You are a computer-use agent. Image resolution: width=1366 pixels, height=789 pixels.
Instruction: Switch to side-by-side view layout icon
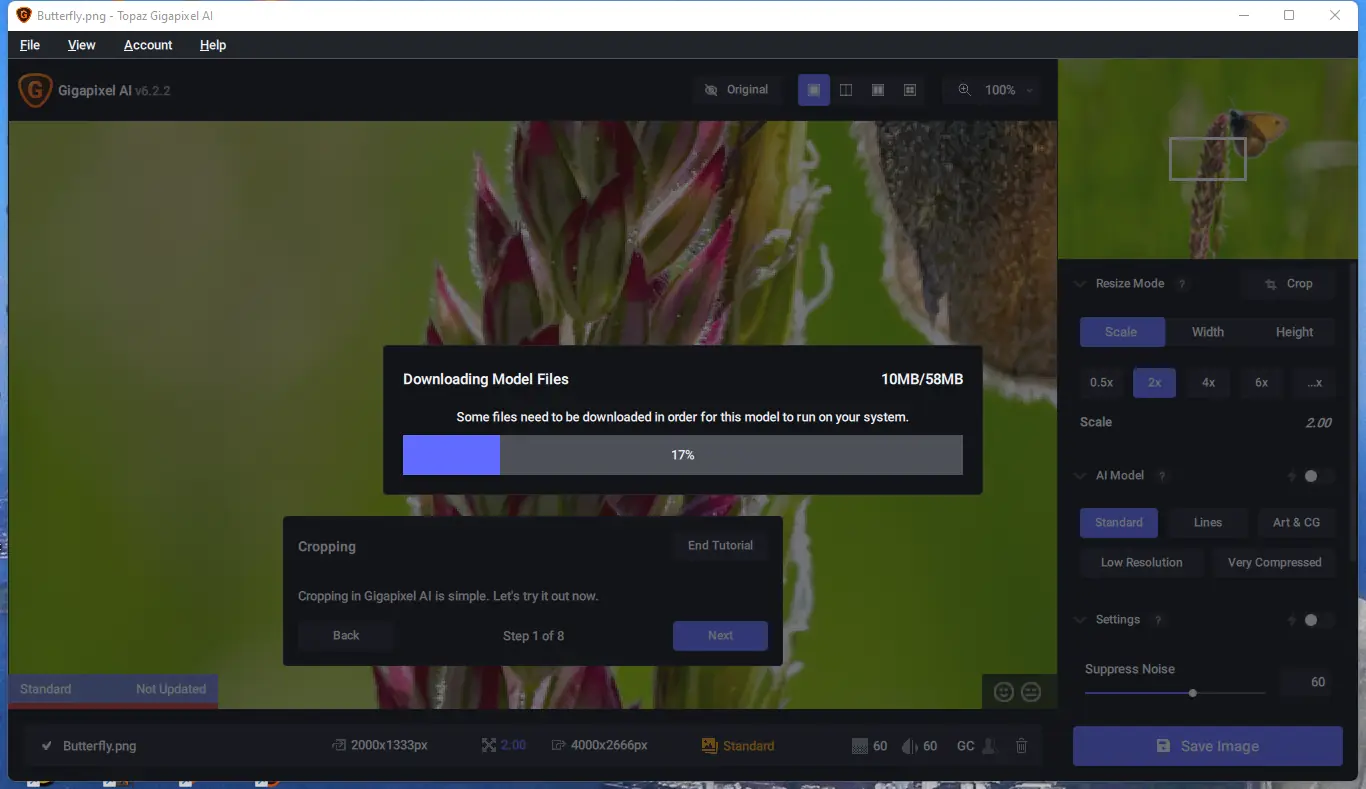click(x=878, y=90)
